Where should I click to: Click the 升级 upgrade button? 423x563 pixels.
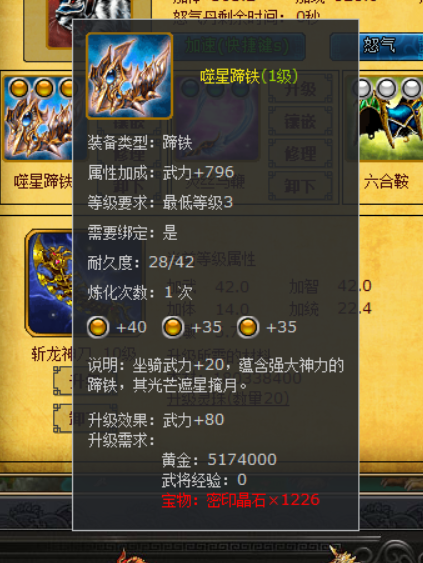(x=300, y=89)
